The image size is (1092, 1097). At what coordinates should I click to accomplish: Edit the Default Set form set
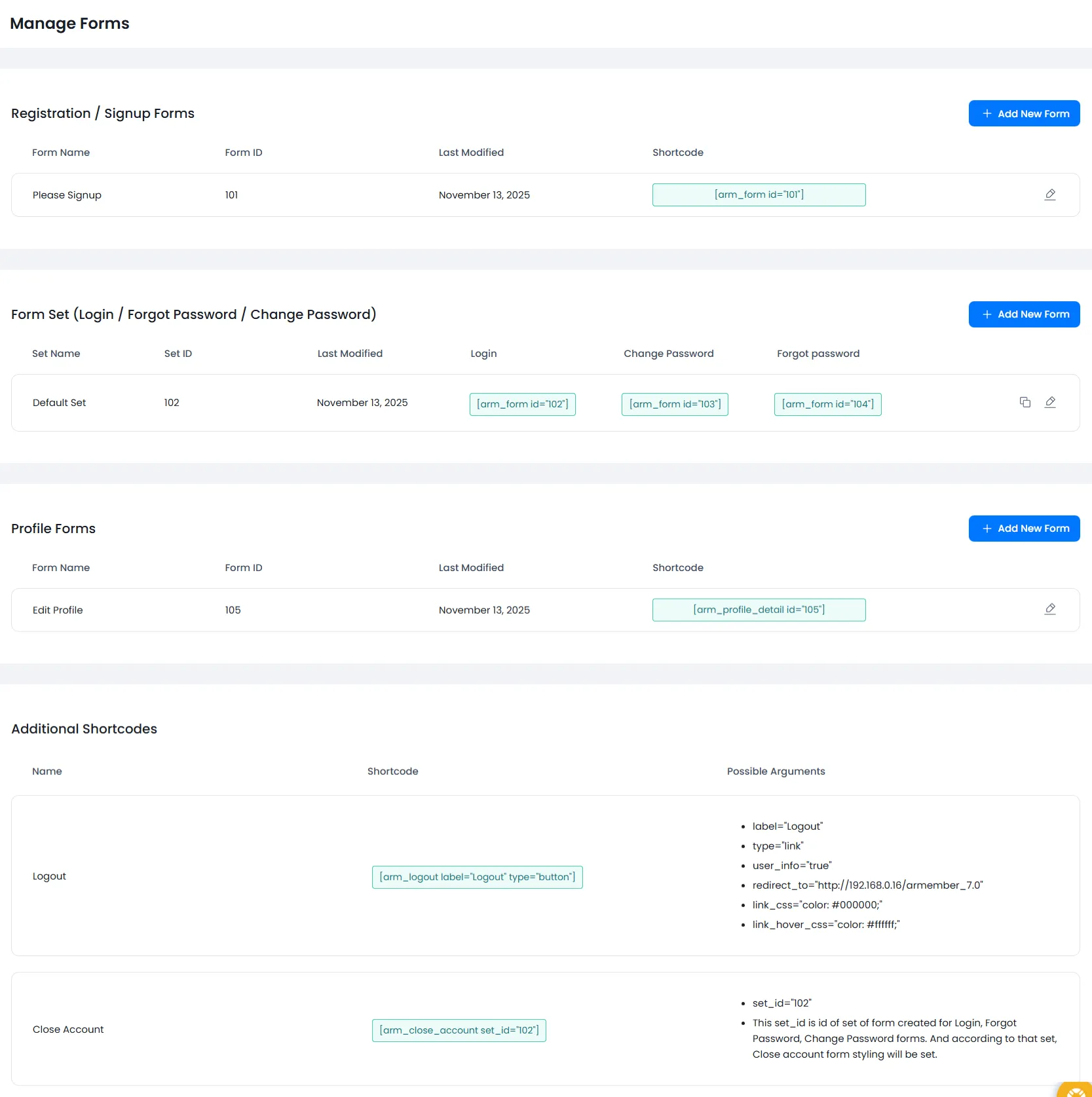(1051, 403)
